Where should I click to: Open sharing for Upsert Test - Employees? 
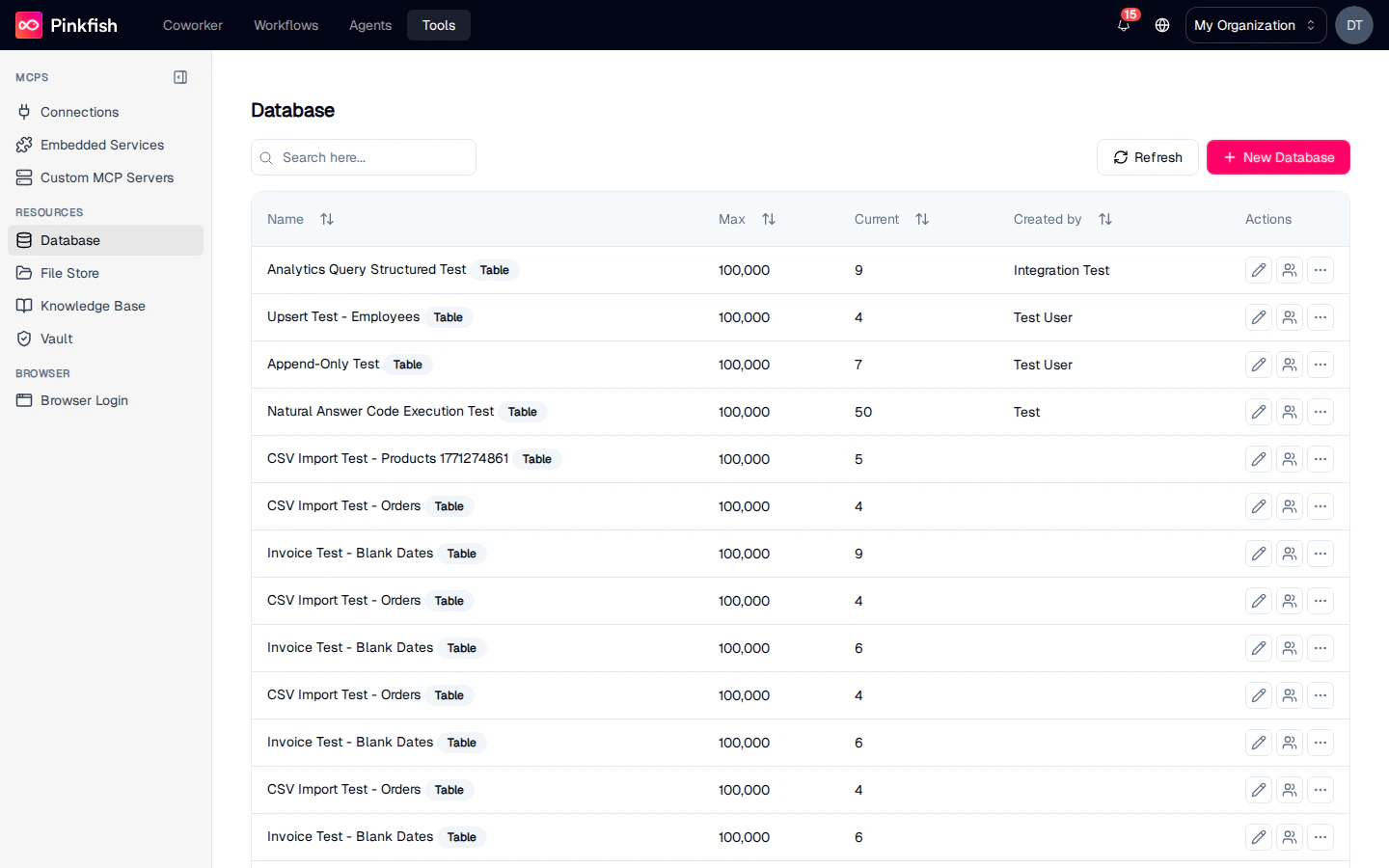pyautogui.click(x=1290, y=317)
